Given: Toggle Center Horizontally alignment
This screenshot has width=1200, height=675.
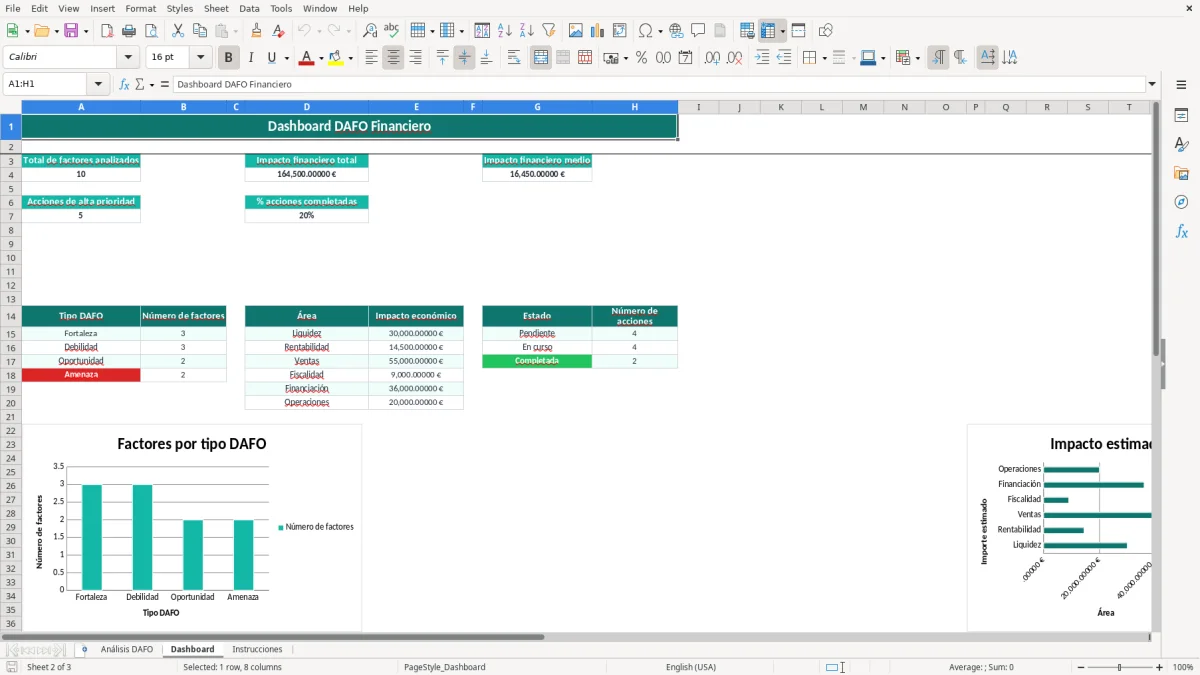Looking at the screenshot, I should coord(393,58).
